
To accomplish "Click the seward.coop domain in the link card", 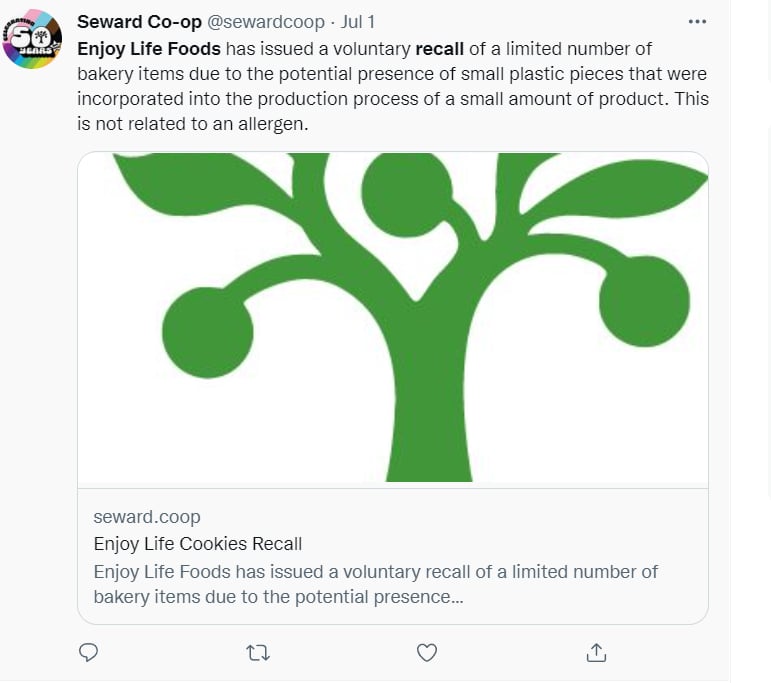I will (147, 517).
